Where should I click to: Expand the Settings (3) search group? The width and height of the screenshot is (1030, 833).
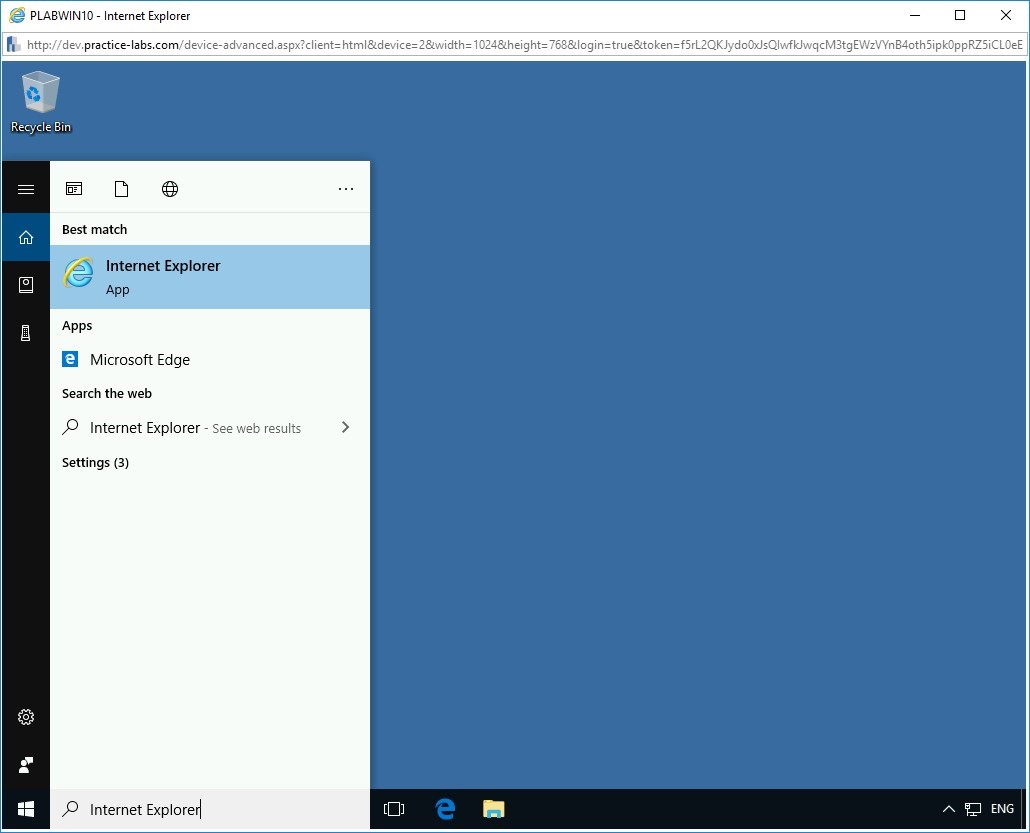[95, 462]
